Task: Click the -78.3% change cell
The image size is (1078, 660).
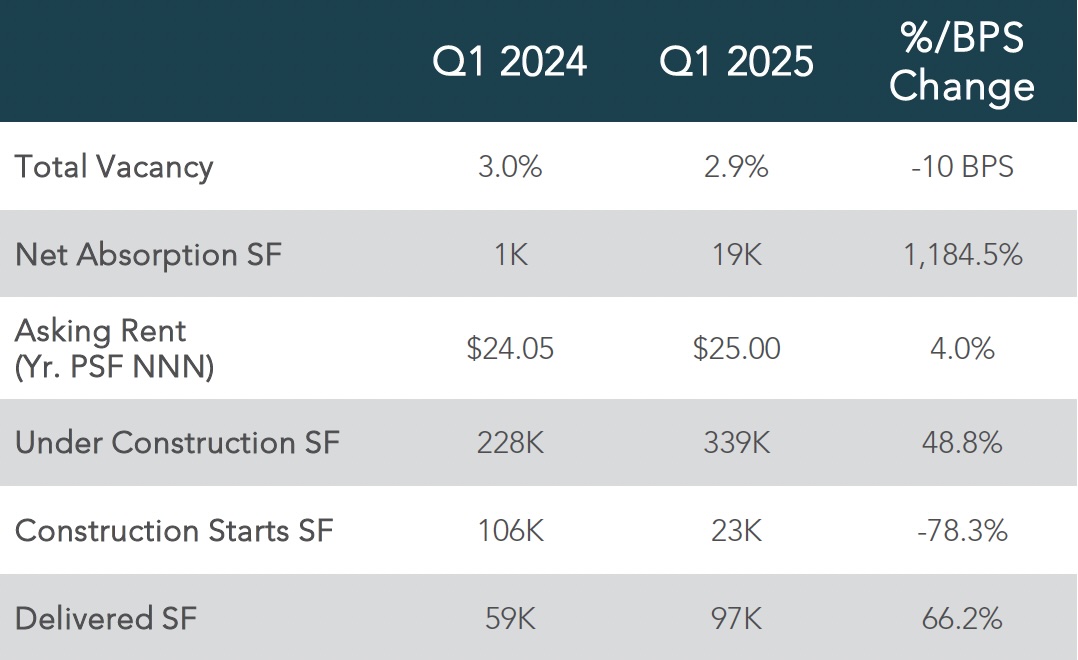Action: pos(962,531)
